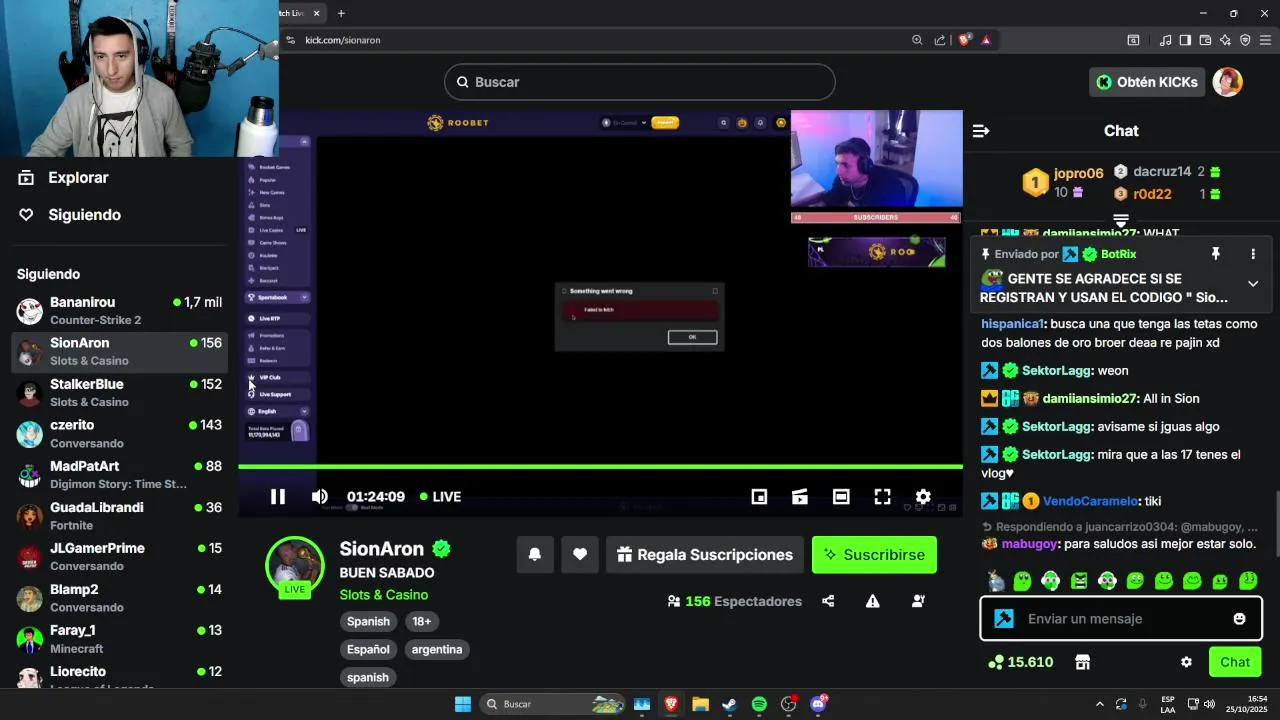
Task: Select SionAron in followed channels
Action: click(120, 351)
